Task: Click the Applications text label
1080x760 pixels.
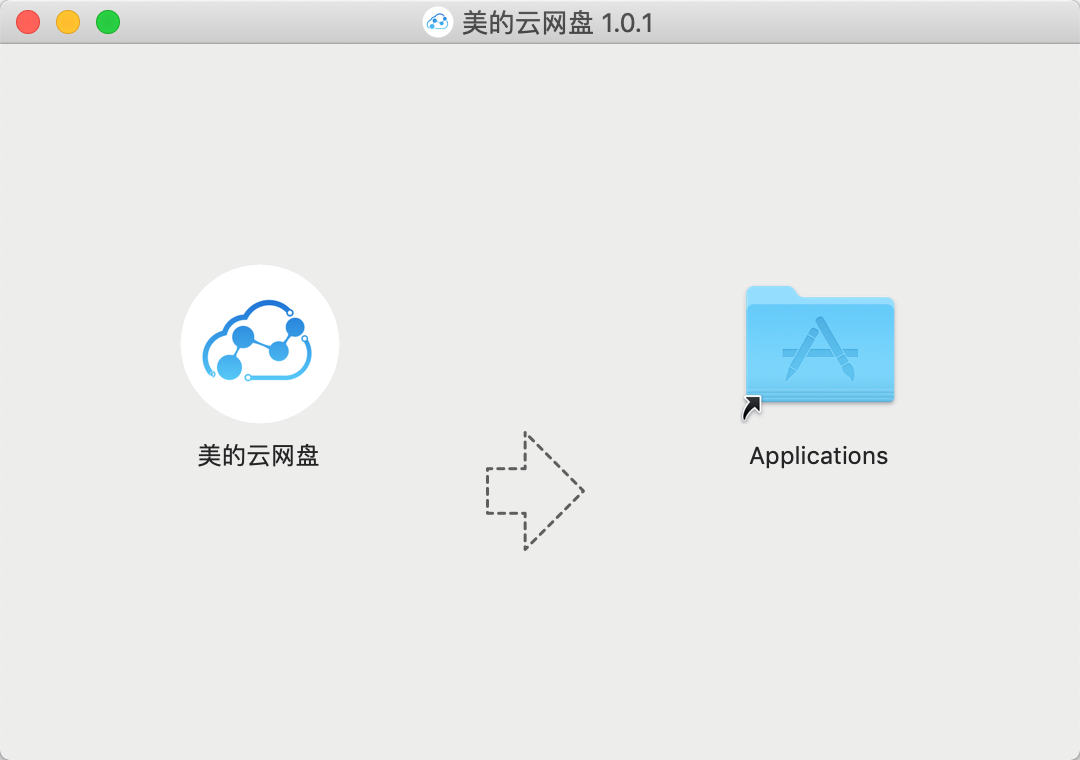Action: 818,456
